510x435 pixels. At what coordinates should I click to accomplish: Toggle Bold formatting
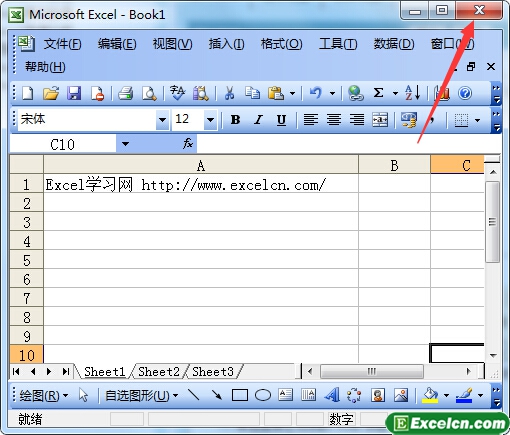point(235,119)
